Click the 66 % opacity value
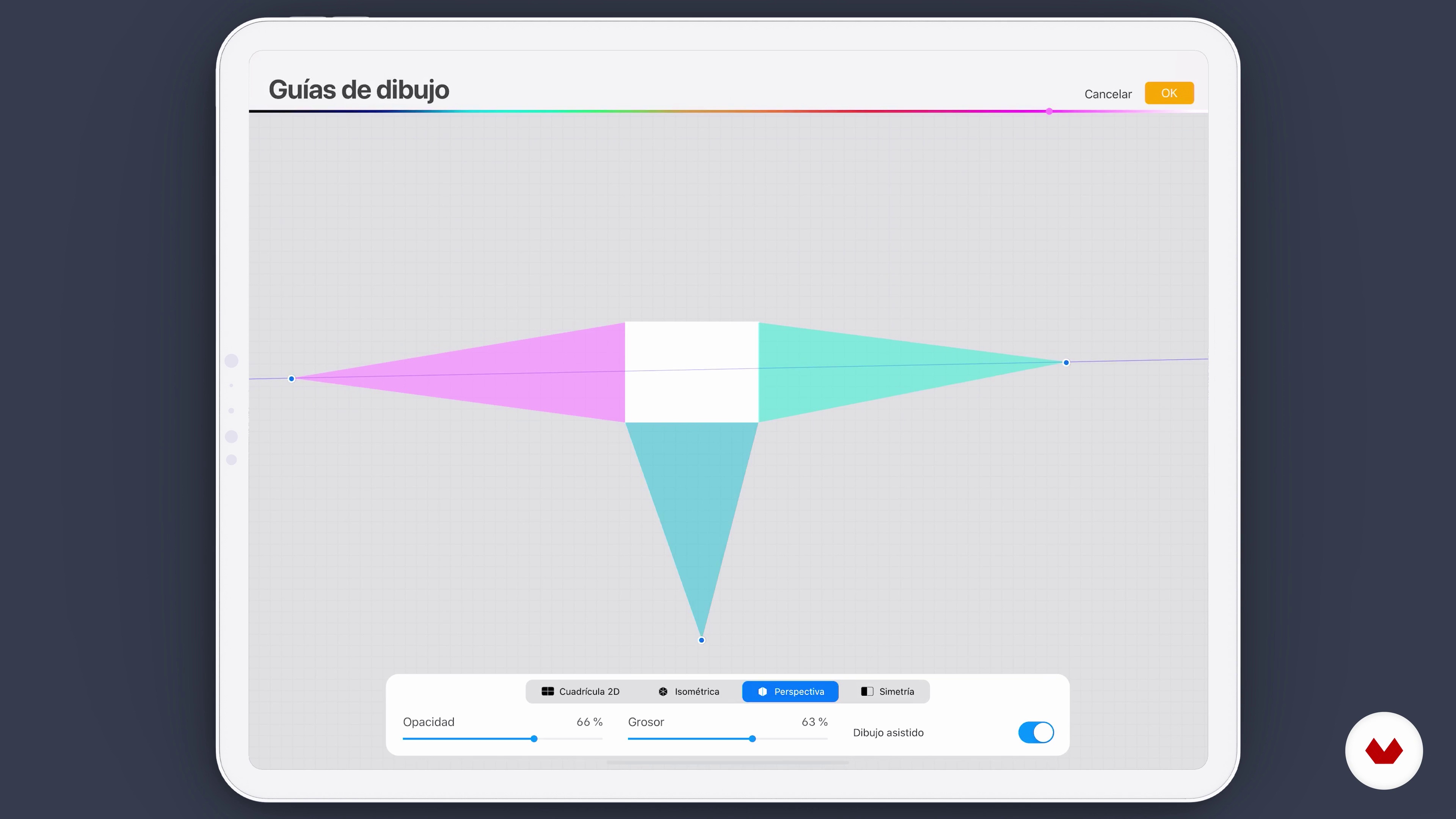 tap(590, 722)
